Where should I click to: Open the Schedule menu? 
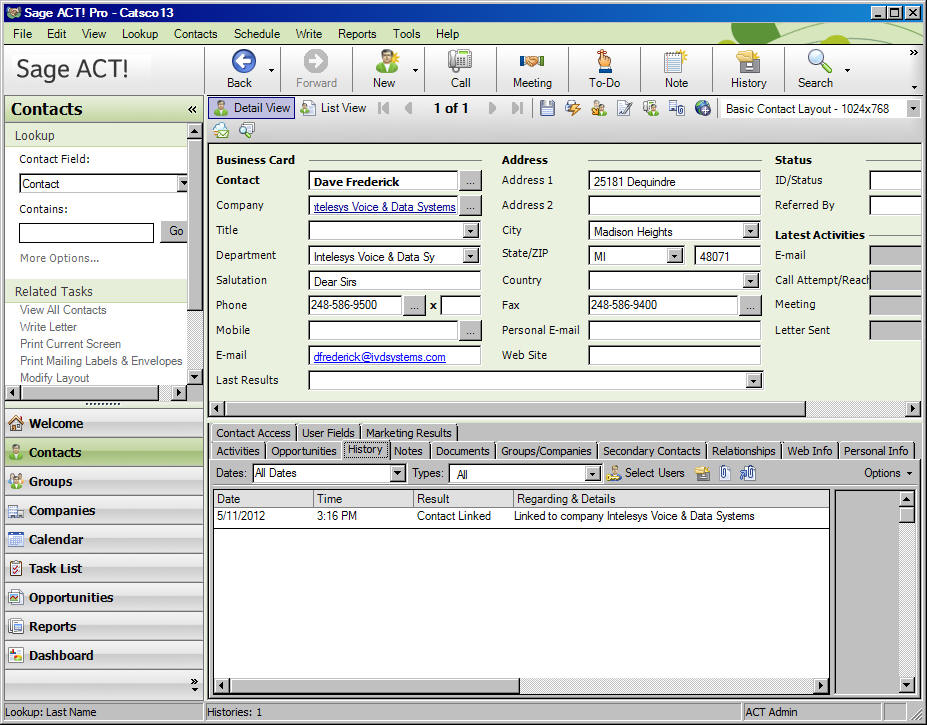point(257,33)
